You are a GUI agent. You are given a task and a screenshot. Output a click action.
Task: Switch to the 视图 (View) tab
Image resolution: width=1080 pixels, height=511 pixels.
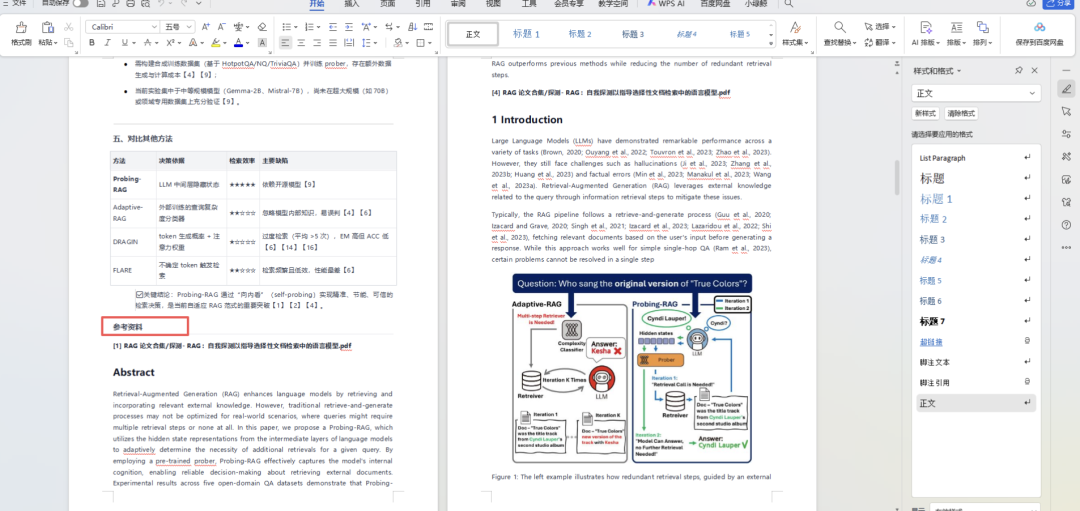[x=493, y=3]
